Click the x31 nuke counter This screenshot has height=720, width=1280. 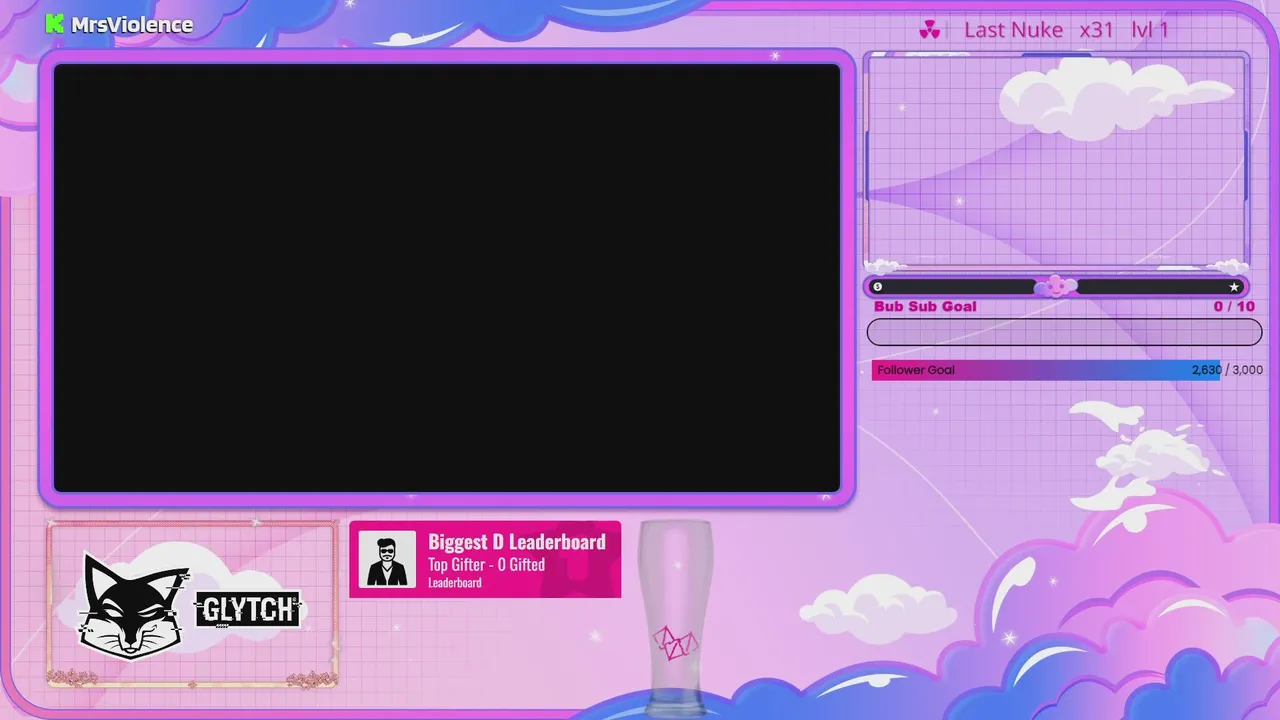click(x=1096, y=30)
